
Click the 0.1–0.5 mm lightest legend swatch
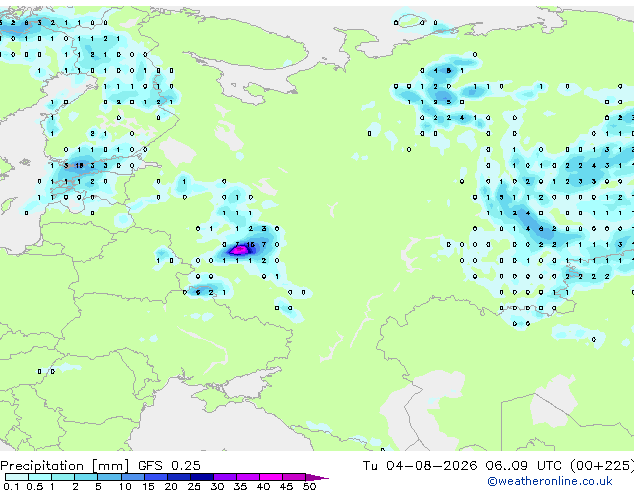(17, 477)
